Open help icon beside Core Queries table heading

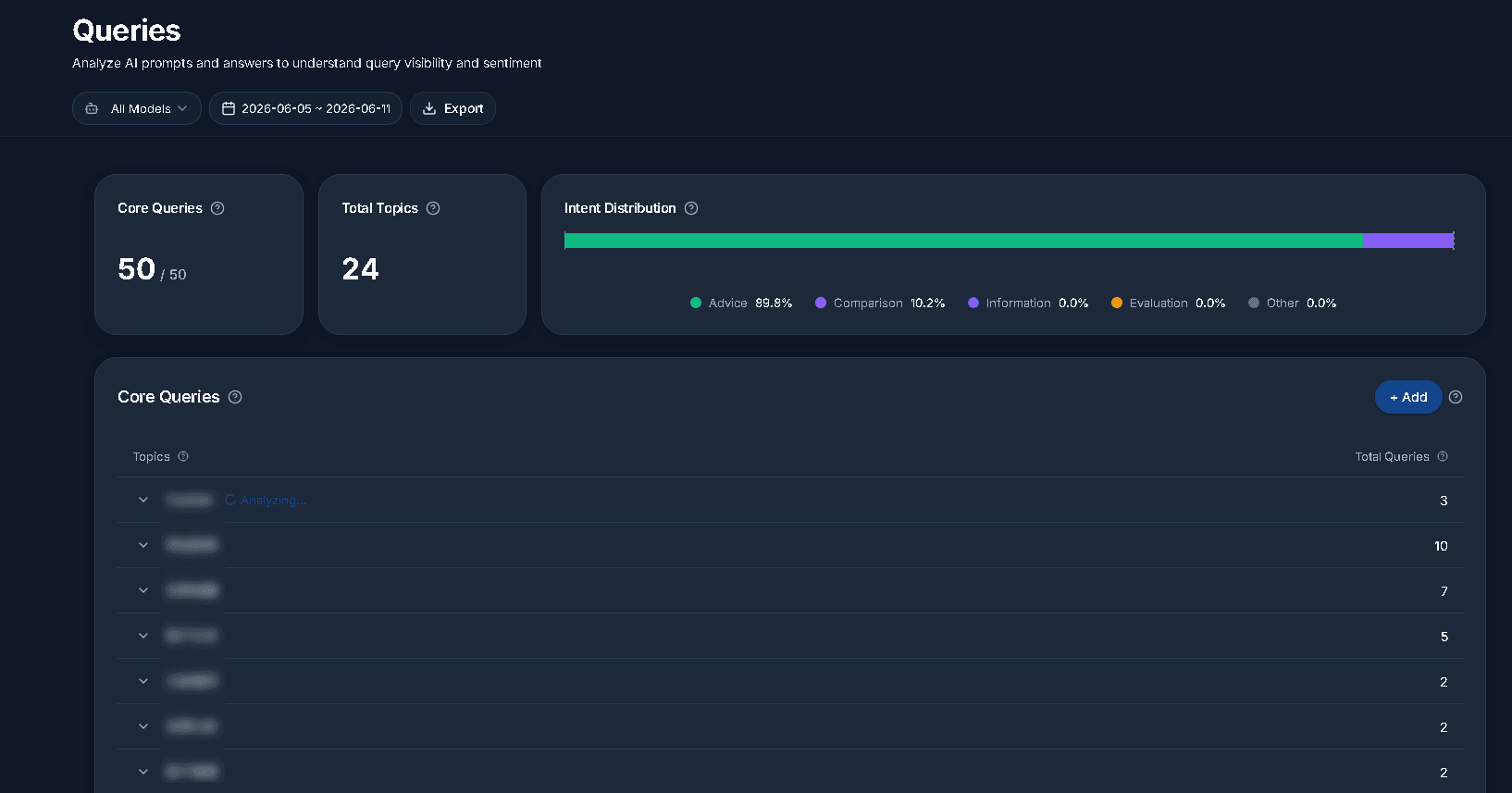(235, 397)
